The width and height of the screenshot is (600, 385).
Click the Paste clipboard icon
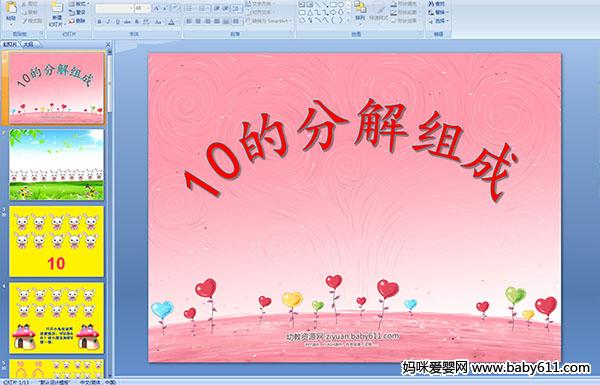(11, 11)
